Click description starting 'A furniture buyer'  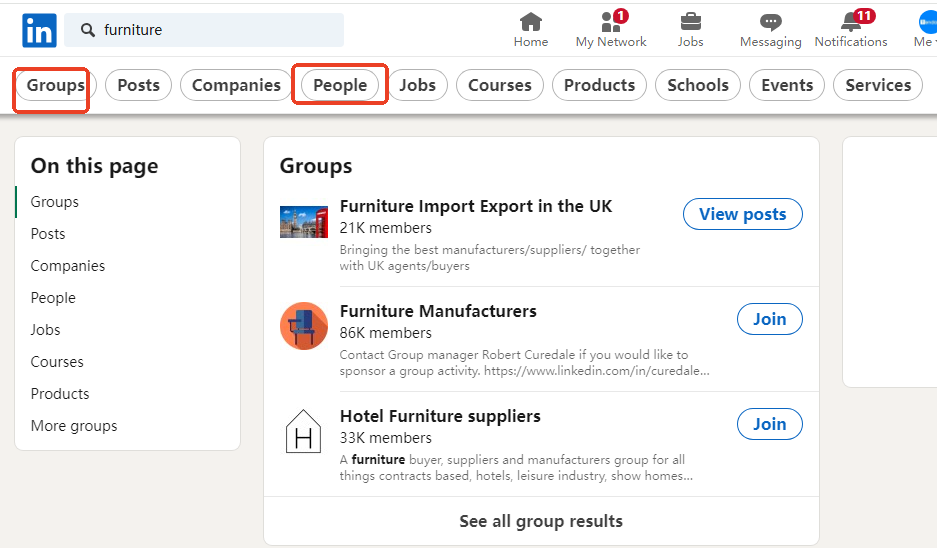(516, 468)
